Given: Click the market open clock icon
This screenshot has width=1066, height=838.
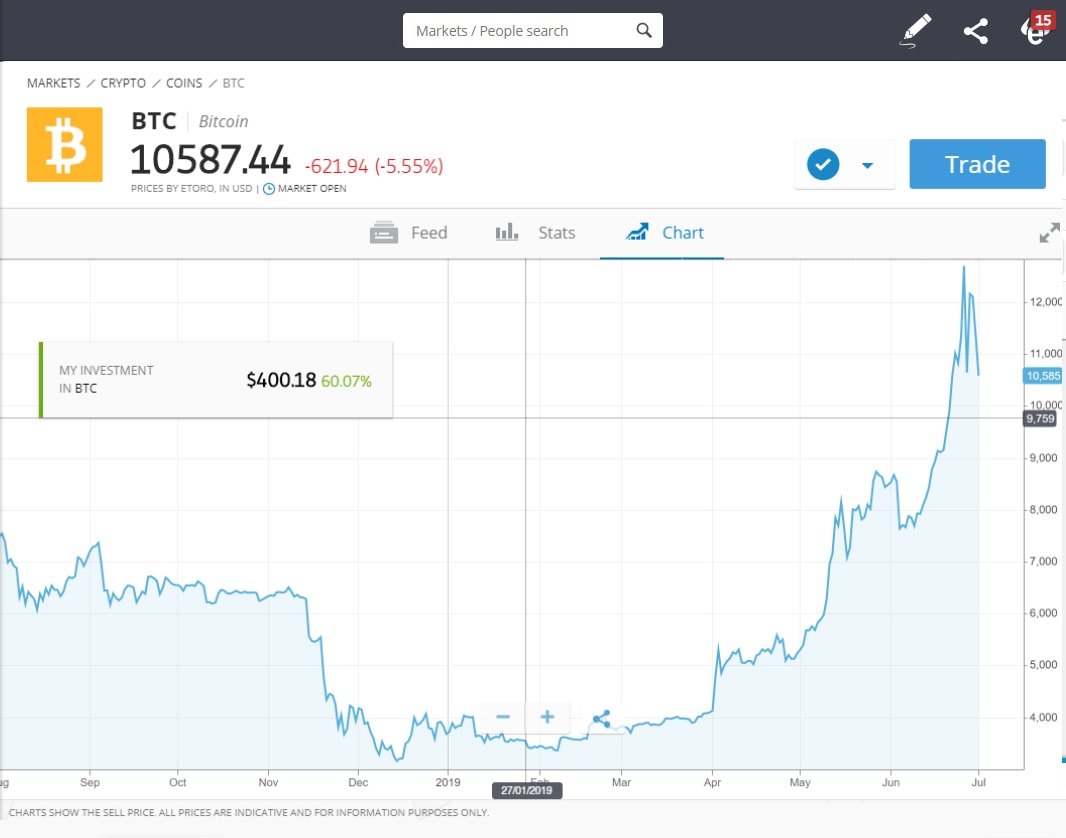Looking at the screenshot, I should coord(269,189).
